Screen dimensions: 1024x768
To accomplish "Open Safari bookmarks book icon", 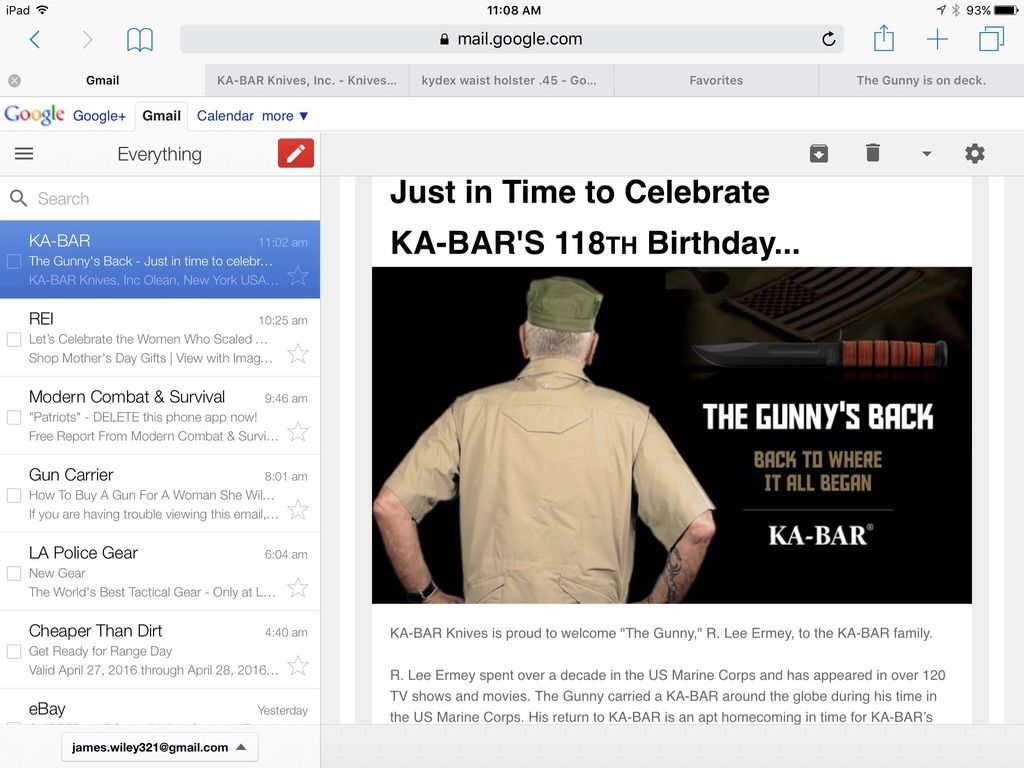I will [x=140, y=40].
